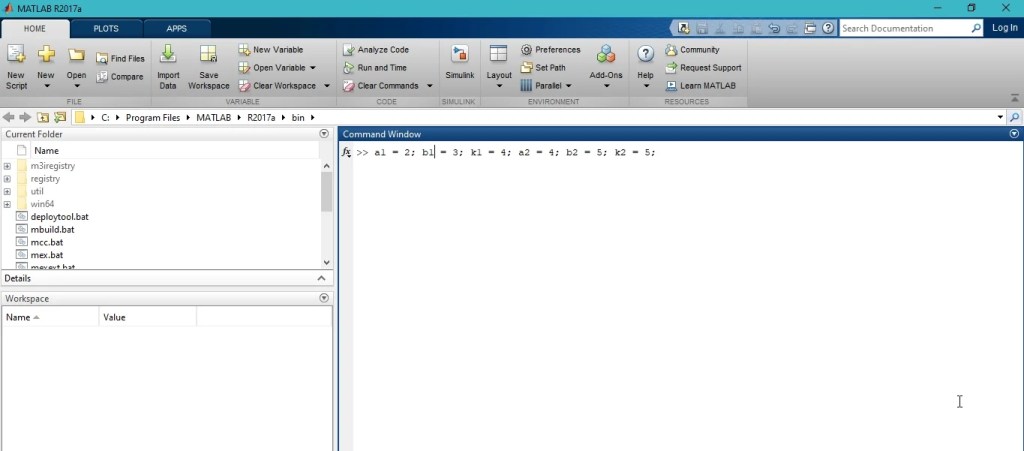
Task: Click Import Data
Action: (x=168, y=67)
